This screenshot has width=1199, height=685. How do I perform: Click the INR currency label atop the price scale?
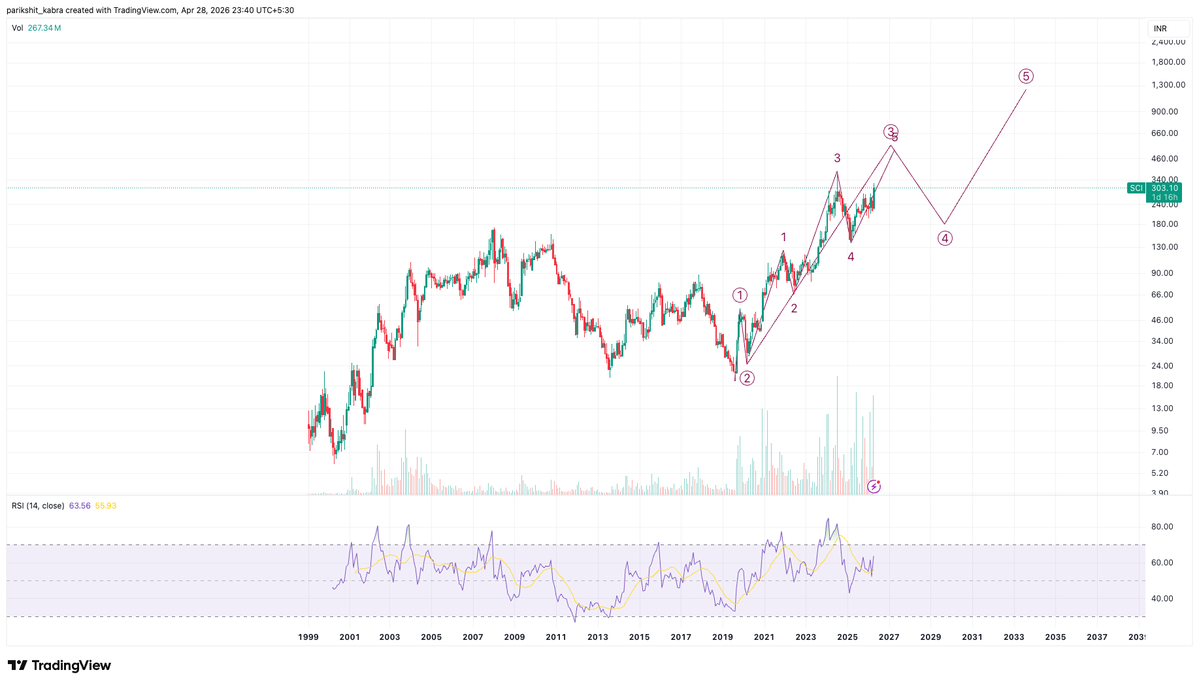(1159, 29)
